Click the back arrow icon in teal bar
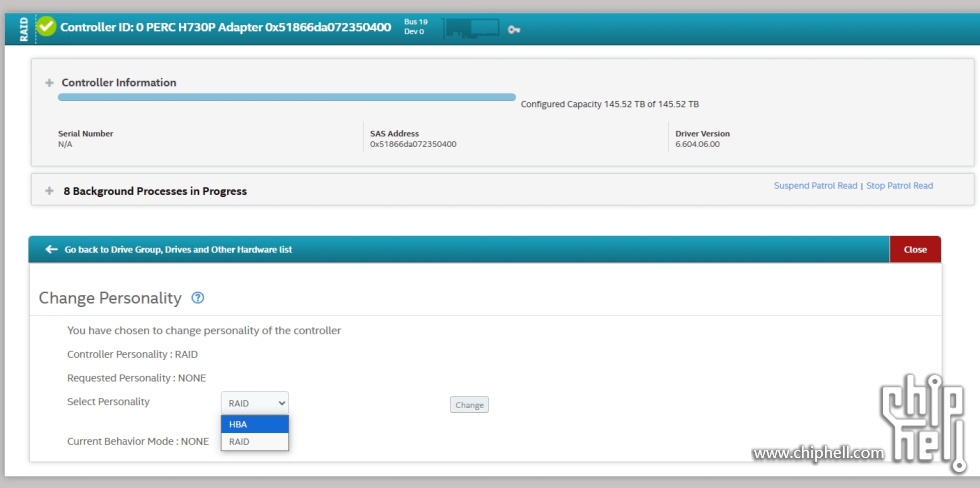The image size is (980, 488). tap(51, 249)
